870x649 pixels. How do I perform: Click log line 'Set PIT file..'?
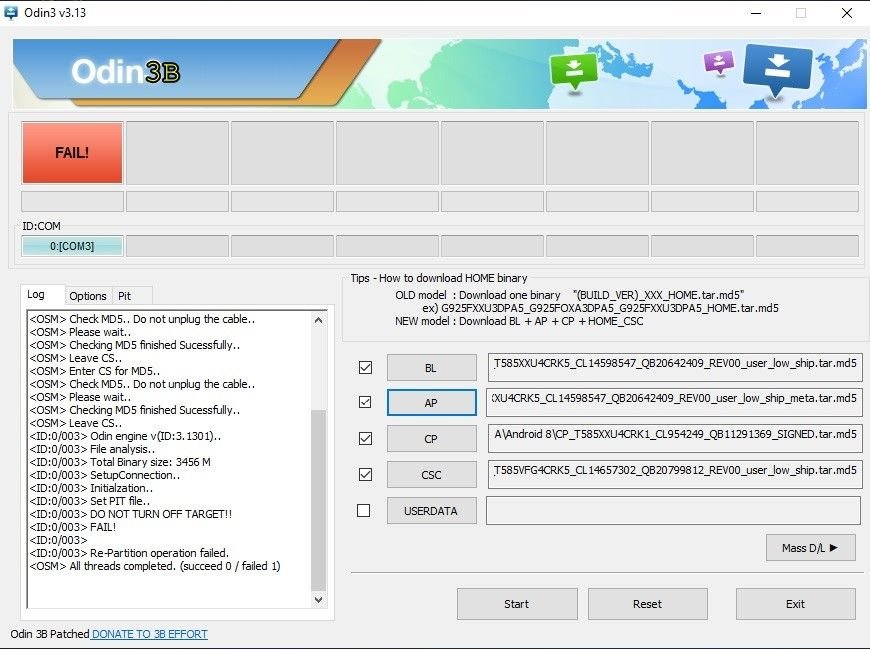click(89, 501)
